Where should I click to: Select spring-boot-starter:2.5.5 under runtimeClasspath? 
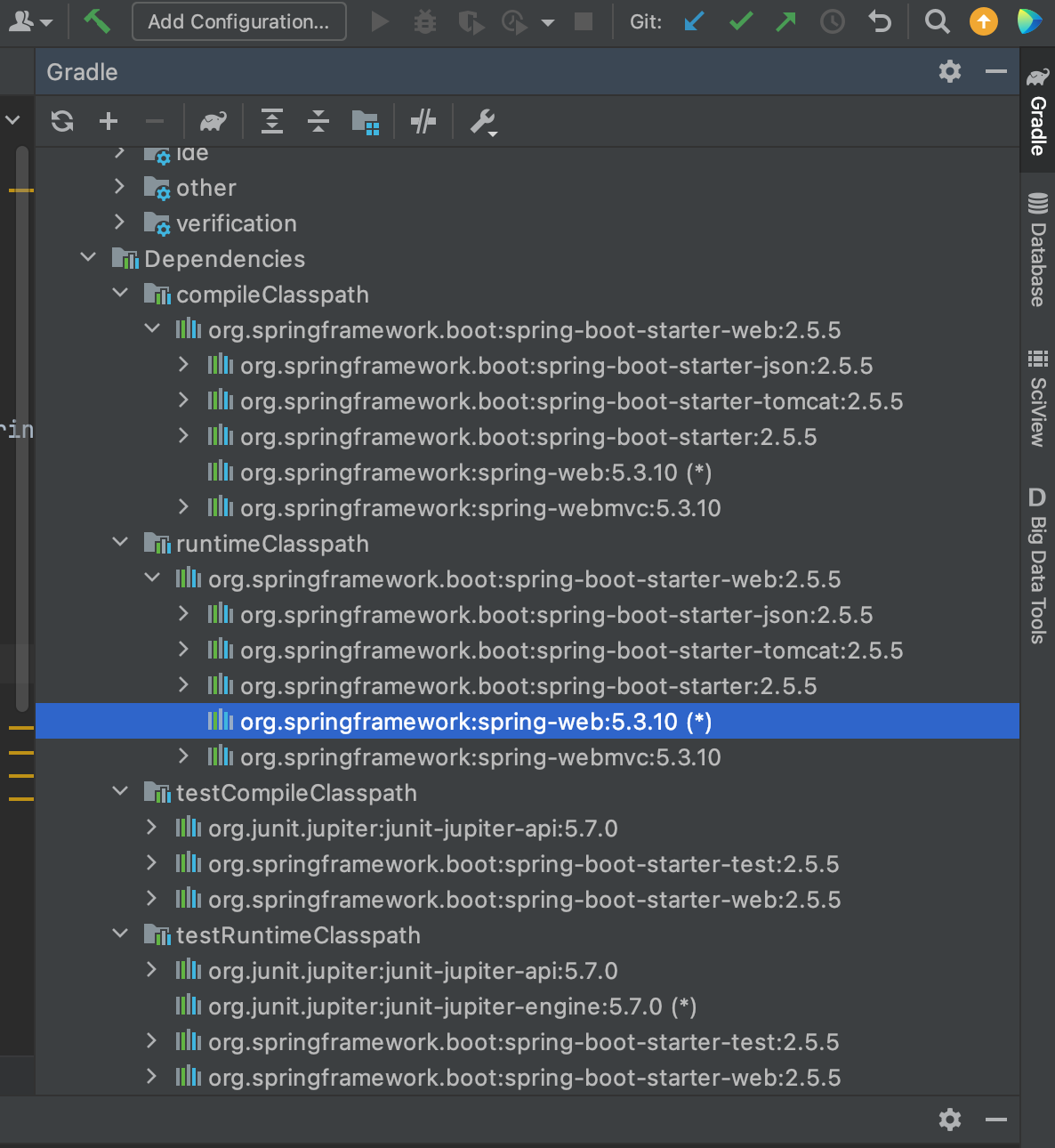tap(528, 686)
